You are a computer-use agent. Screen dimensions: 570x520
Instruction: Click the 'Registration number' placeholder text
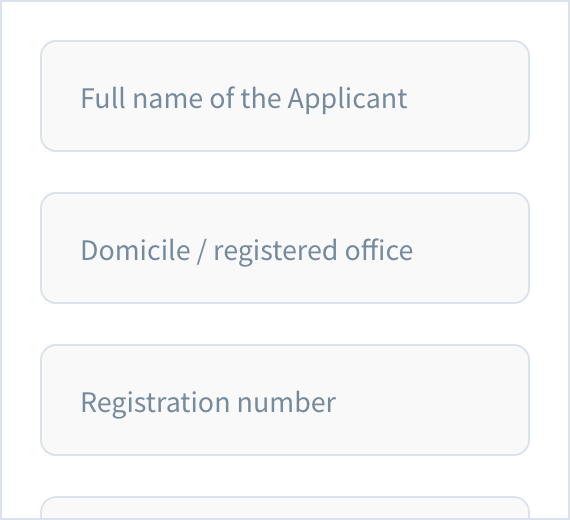pyautogui.click(x=208, y=403)
